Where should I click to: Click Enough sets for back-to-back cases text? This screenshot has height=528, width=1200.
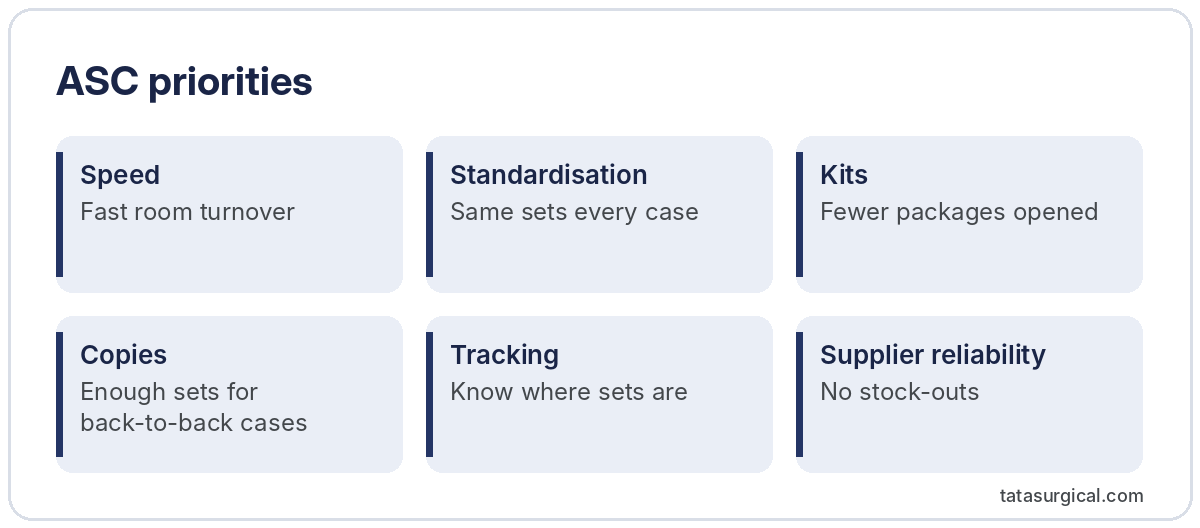click(x=194, y=407)
